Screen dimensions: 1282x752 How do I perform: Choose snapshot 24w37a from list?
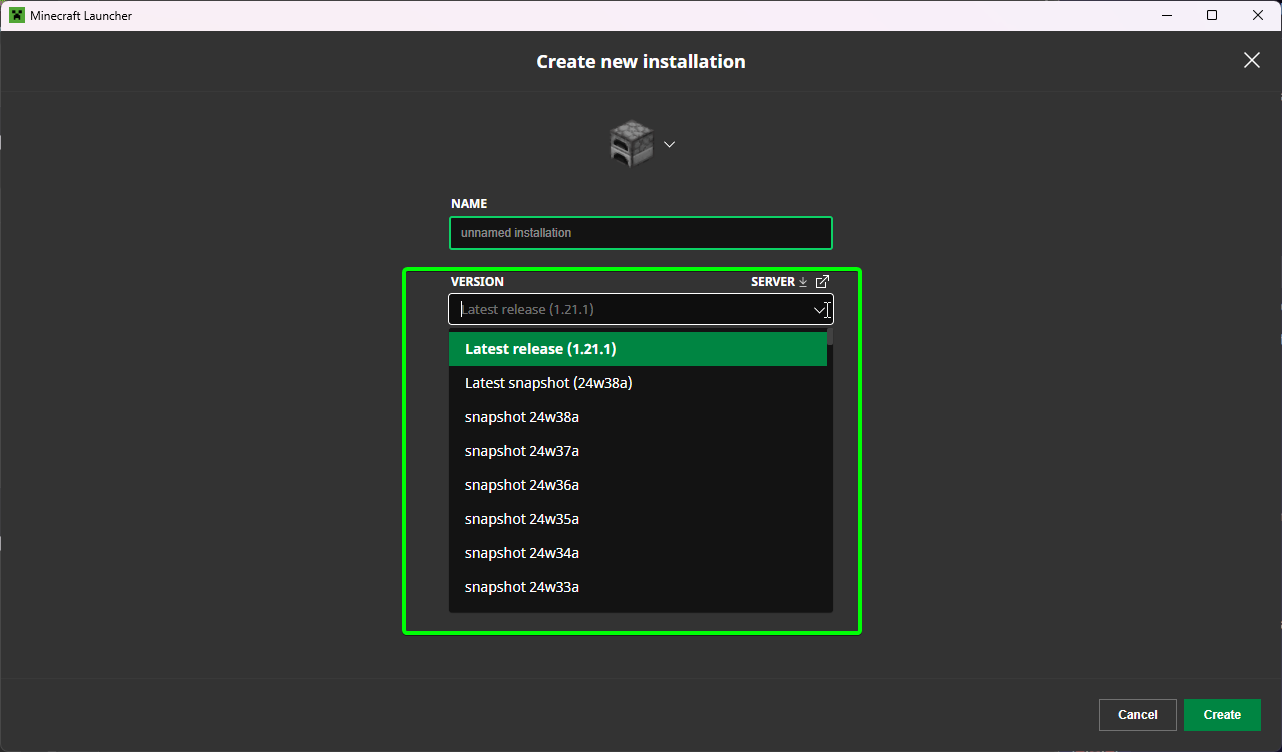click(x=638, y=451)
